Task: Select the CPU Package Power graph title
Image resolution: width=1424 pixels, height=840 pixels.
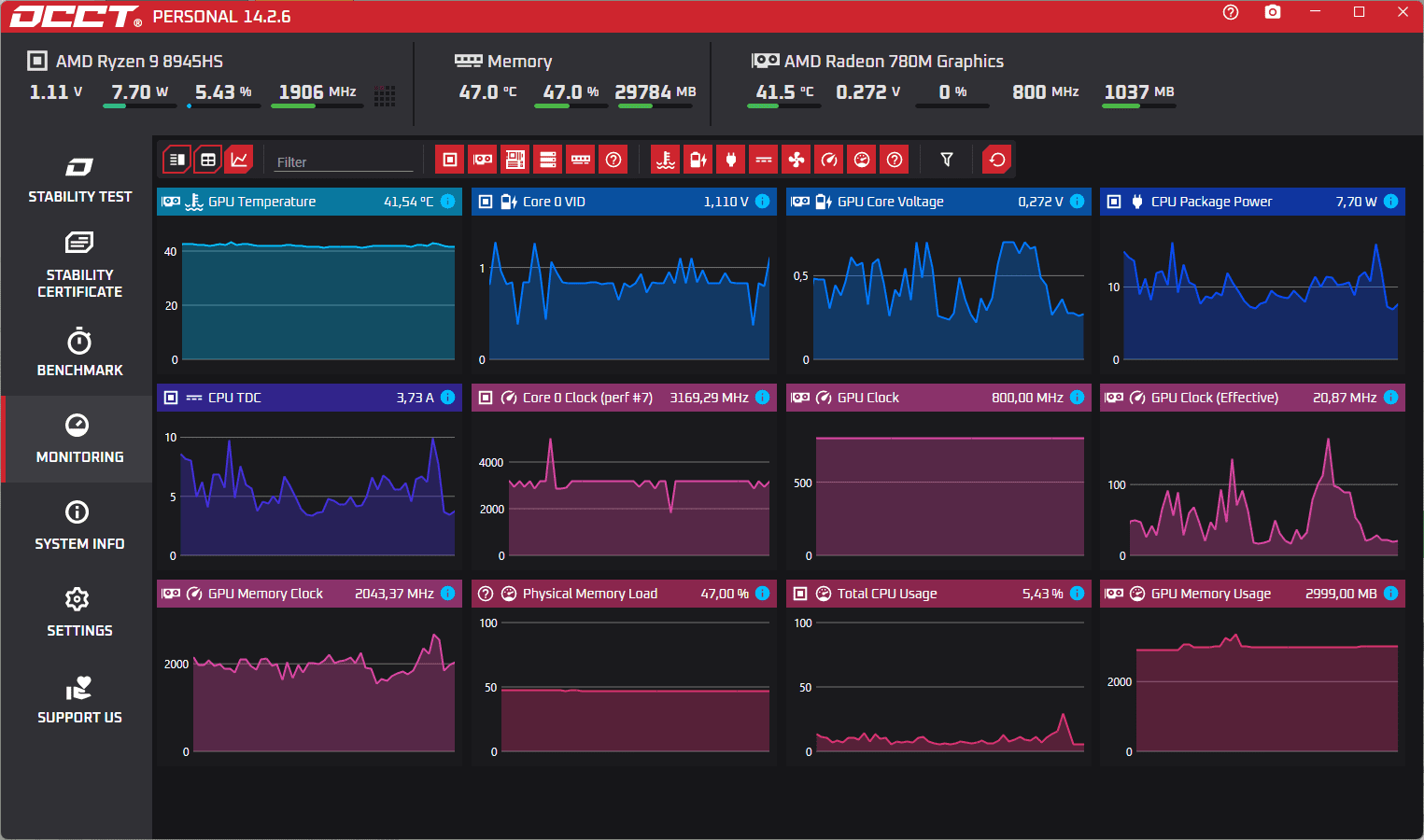Action: [x=1211, y=202]
